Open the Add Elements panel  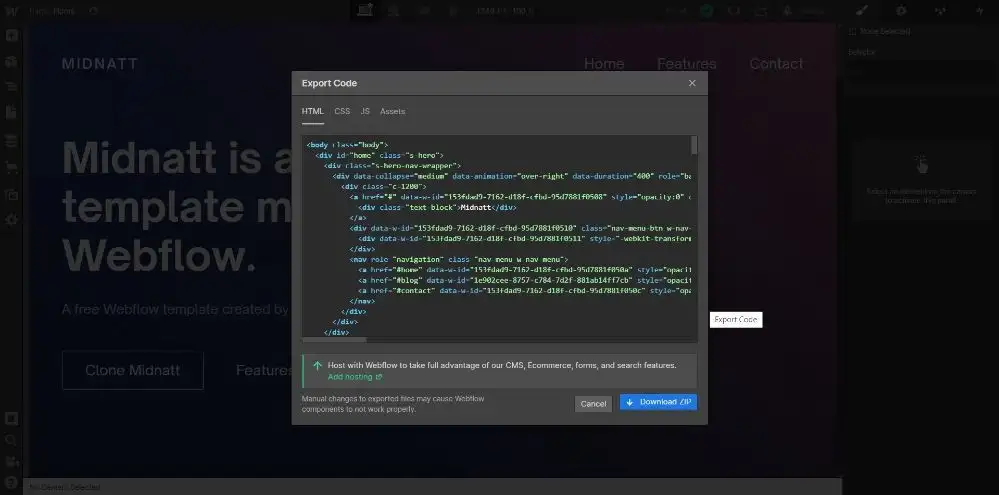pos(11,36)
